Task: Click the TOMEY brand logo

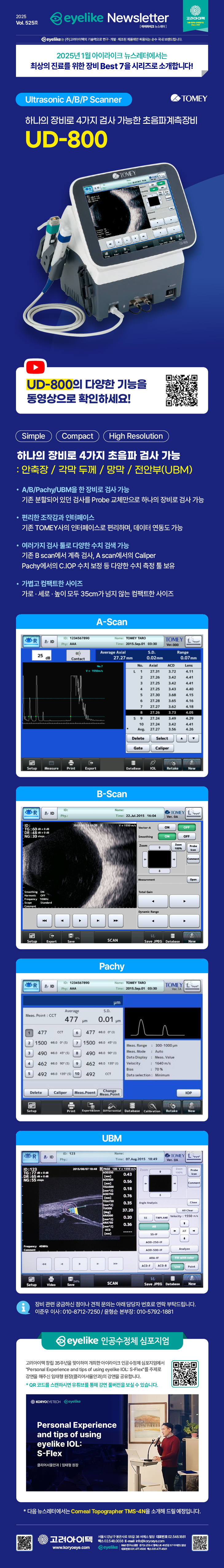Action: (x=189, y=99)
